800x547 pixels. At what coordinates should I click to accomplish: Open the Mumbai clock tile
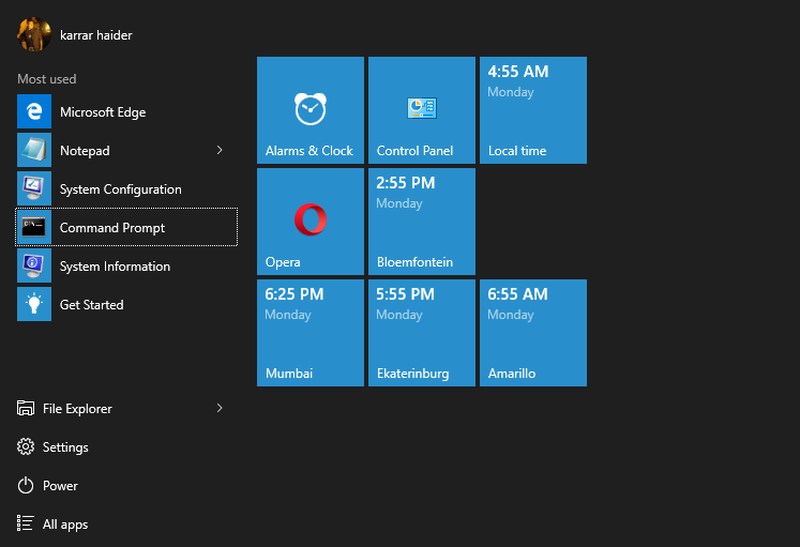(x=310, y=333)
